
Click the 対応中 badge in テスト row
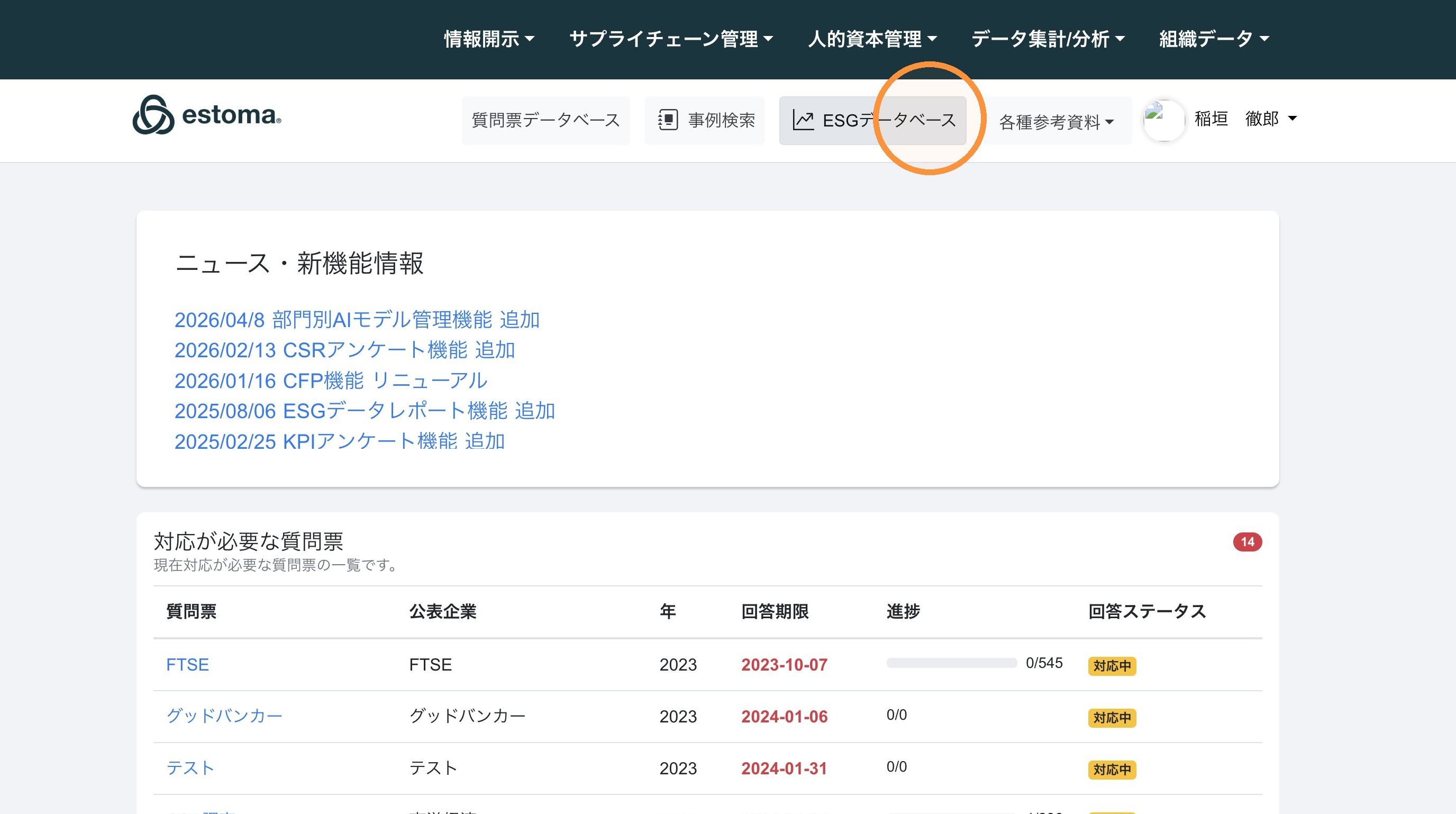[1112, 770]
